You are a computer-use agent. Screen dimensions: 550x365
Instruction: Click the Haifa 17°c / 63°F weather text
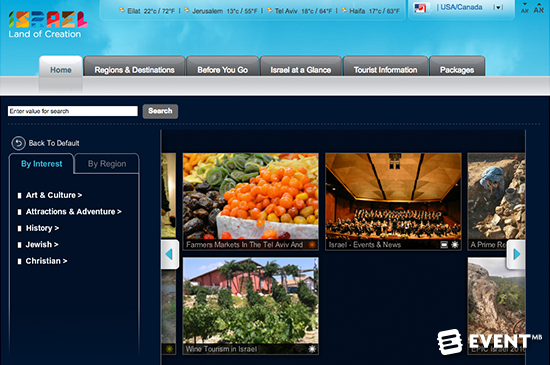click(374, 11)
